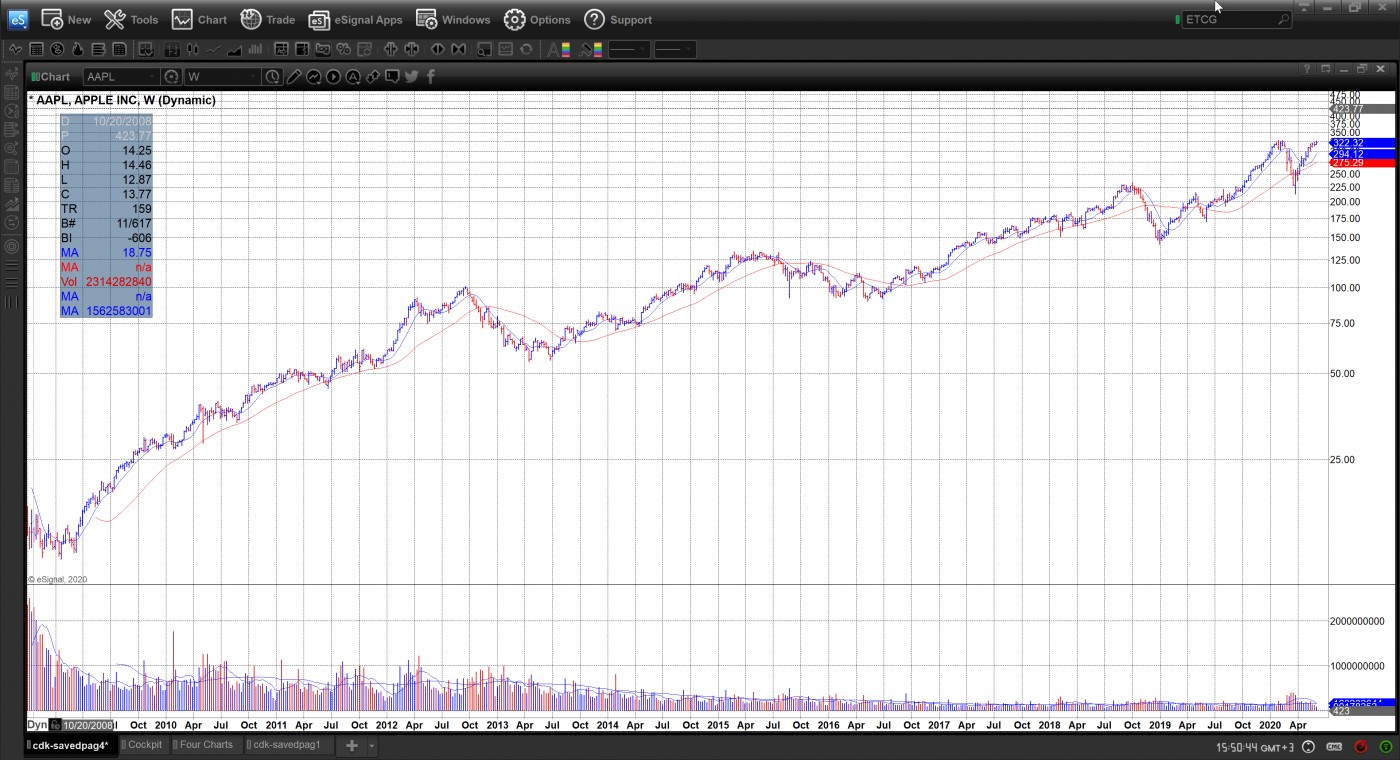Click the 10/20/2008 date field
Screen dimensions: 1400x760
[88, 725]
